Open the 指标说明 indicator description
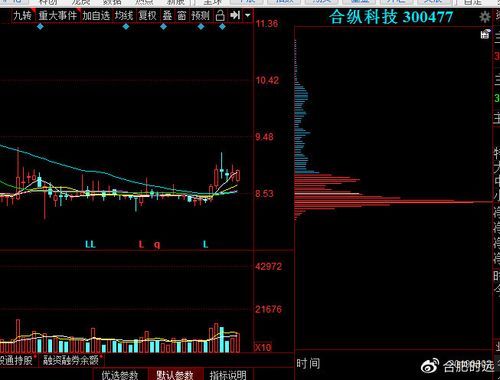This screenshot has width=500, height=380. click(228, 375)
